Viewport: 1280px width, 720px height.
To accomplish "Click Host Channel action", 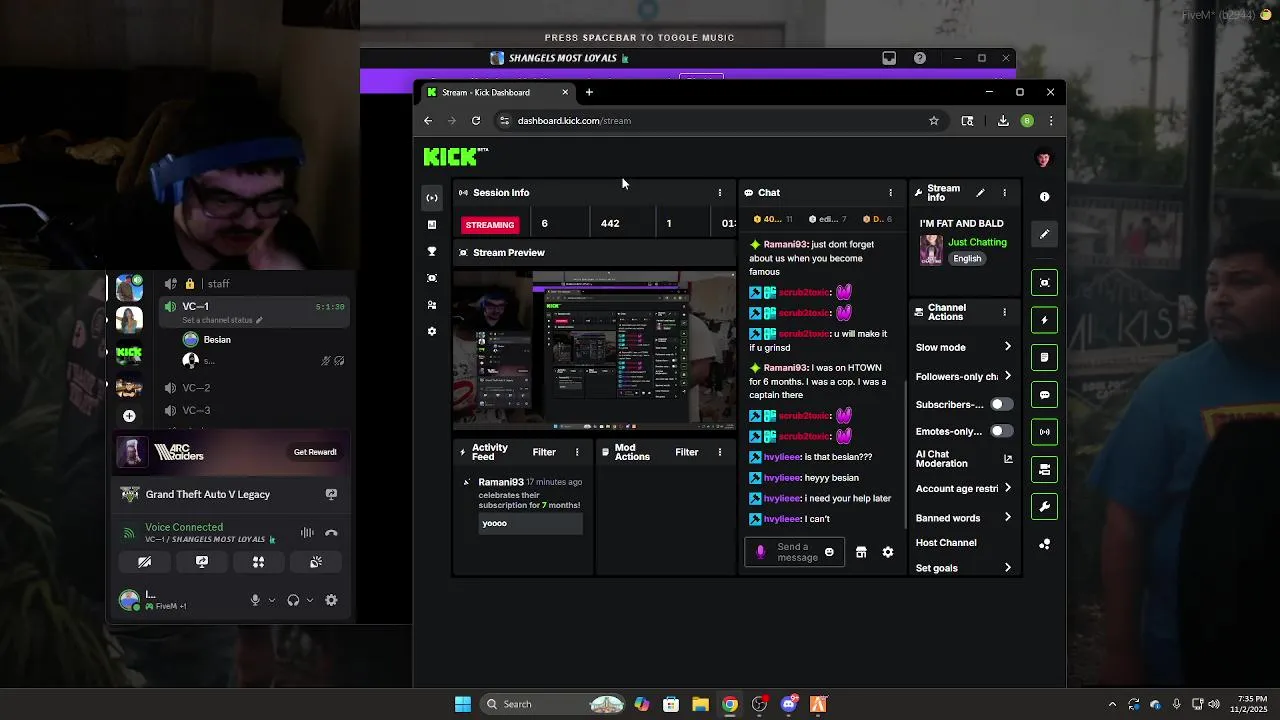I will point(946,543).
